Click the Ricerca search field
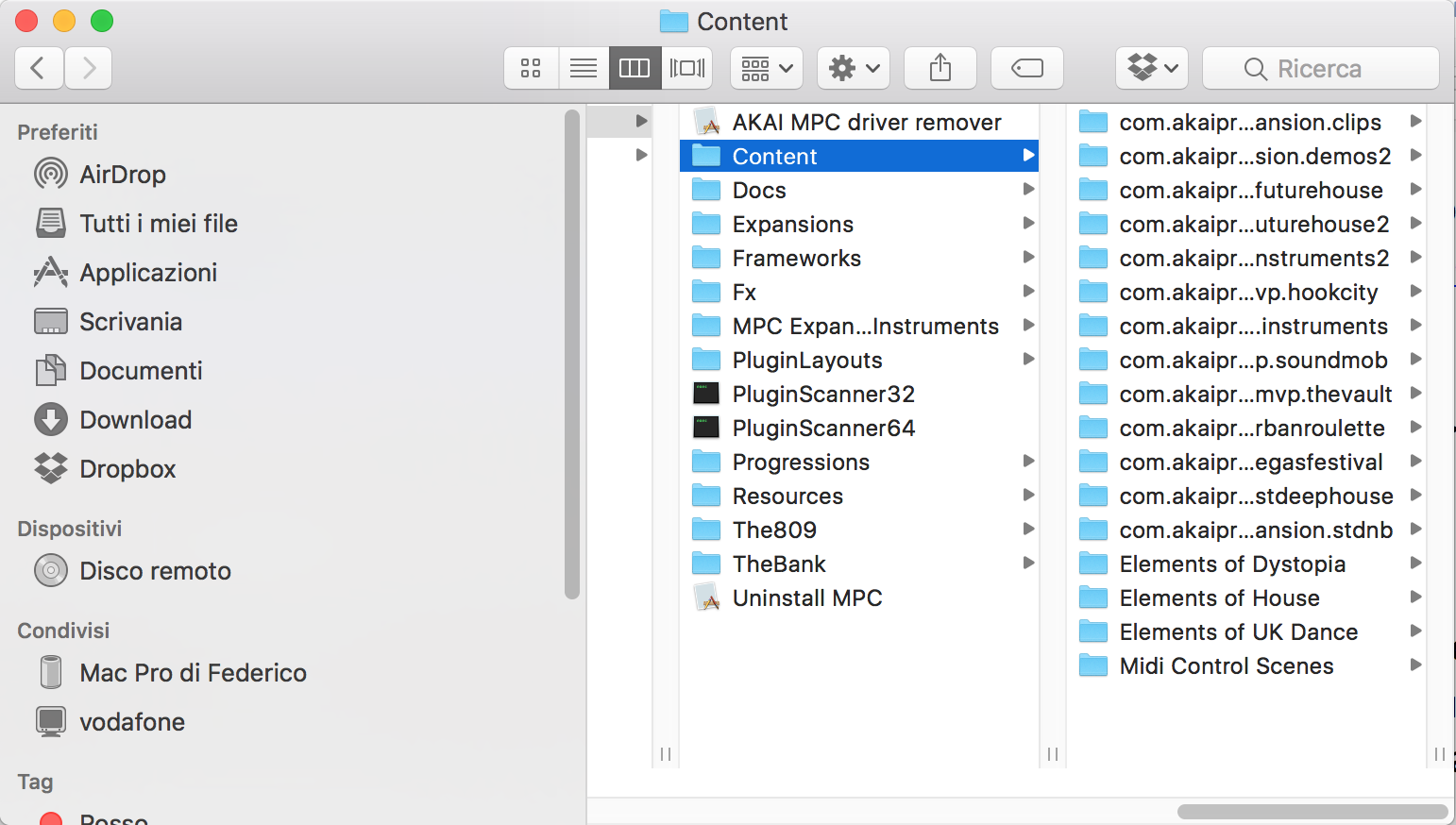The width and height of the screenshot is (1456, 825). click(1321, 68)
